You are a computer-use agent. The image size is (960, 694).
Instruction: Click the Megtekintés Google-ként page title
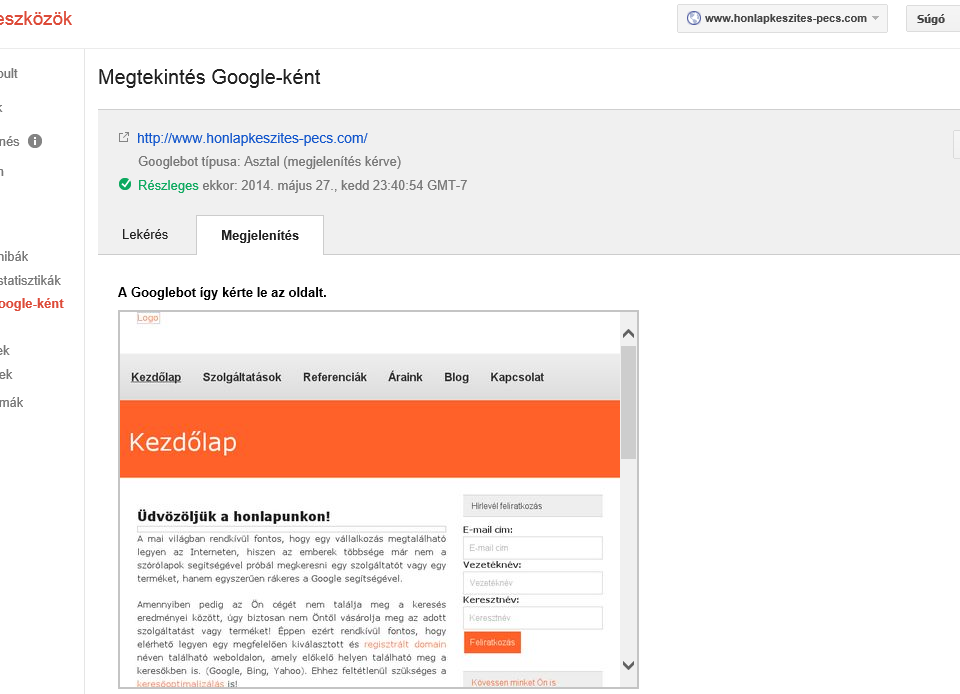tap(209, 77)
